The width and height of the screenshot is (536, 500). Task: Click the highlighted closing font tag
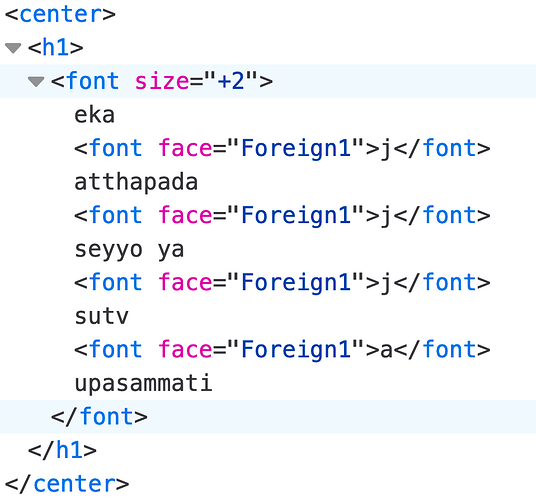tap(99, 417)
